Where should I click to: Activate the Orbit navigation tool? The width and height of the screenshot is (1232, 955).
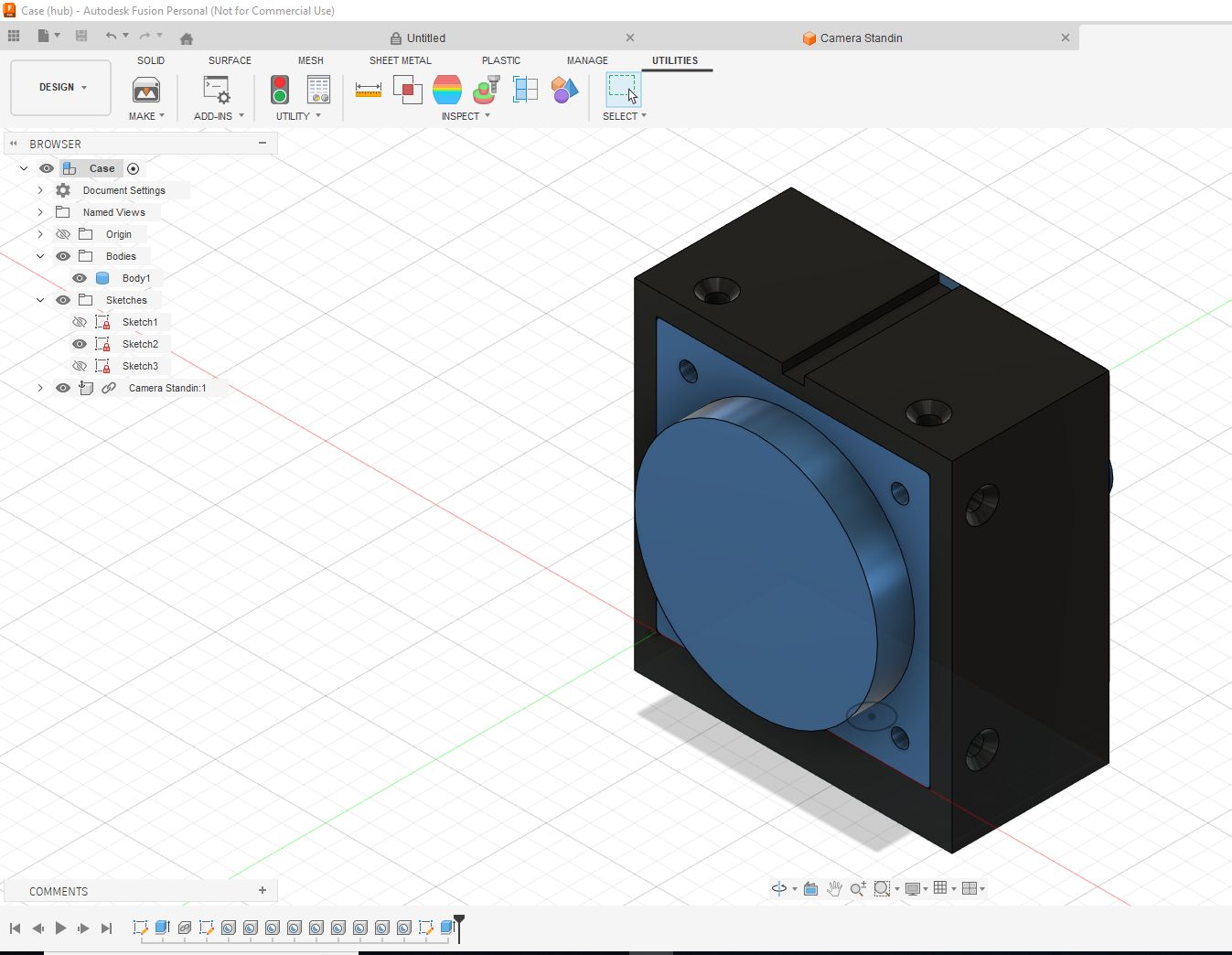[779, 888]
